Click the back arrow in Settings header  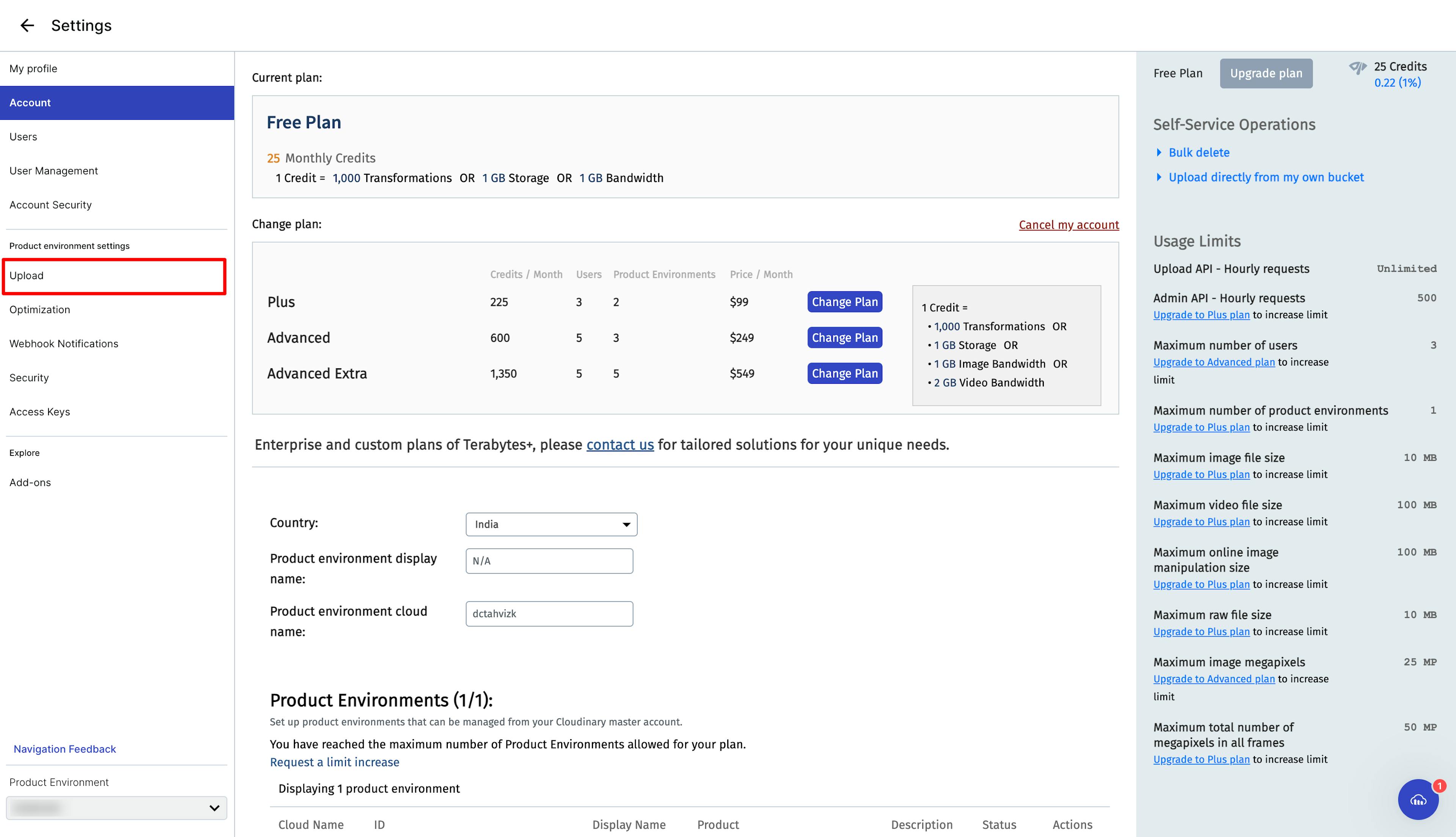click(x=26, y=24)
